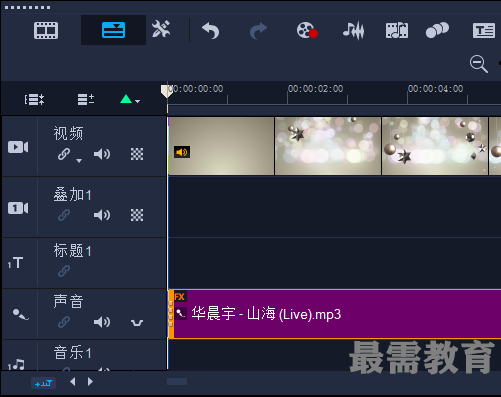The image size is (501, 397).
Task: Open the customize toolbar tools icon
Action: [x=161, y=29]
